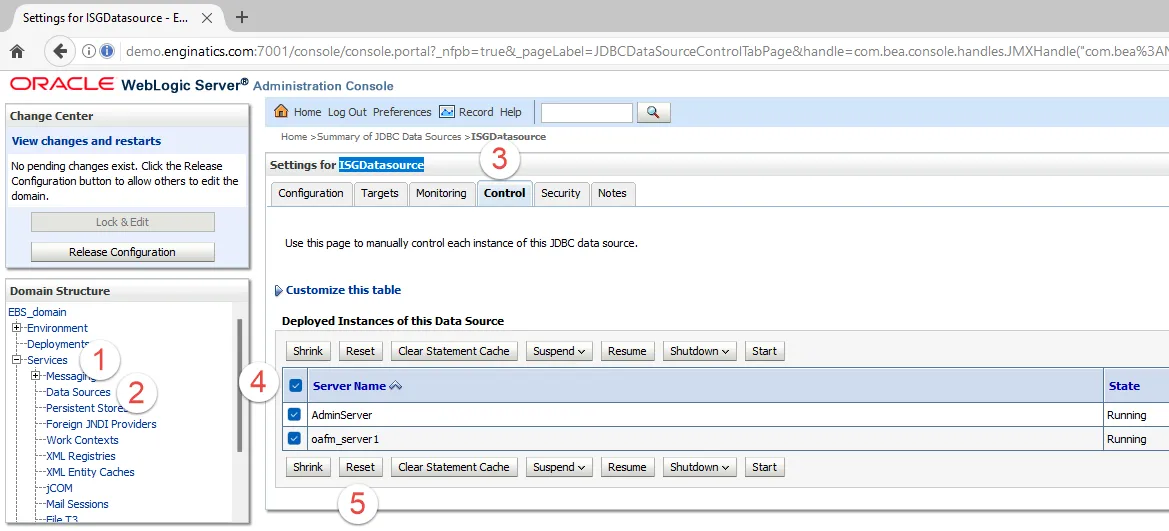1169x531 pixels.
Task: Expand the Messaging tree node
Action: (x=35, y=376)
